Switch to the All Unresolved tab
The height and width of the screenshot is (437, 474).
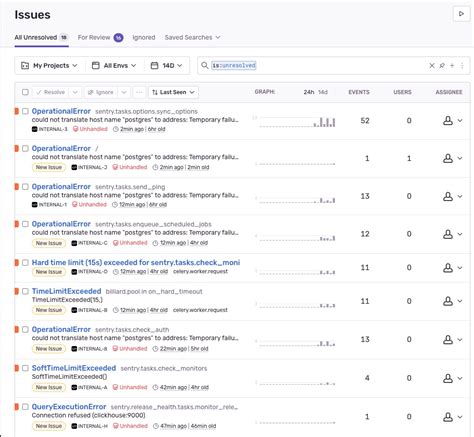click(x=41, y=38)
